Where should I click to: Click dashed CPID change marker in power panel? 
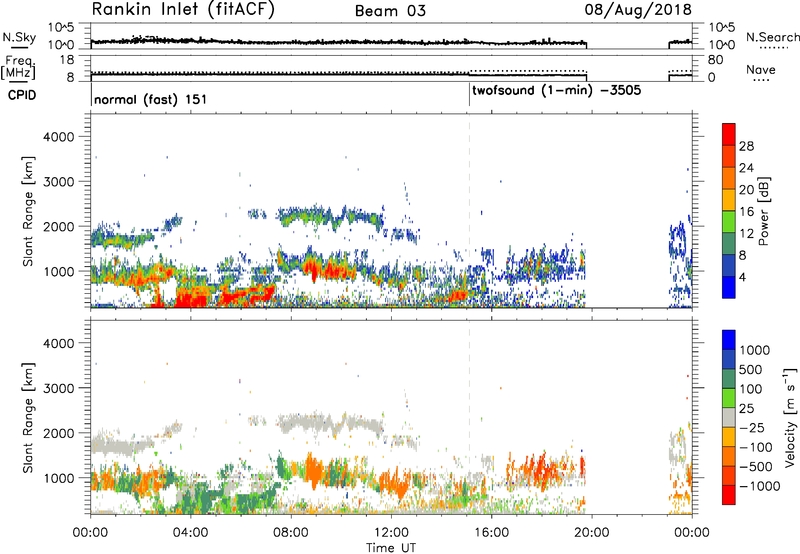469,211
